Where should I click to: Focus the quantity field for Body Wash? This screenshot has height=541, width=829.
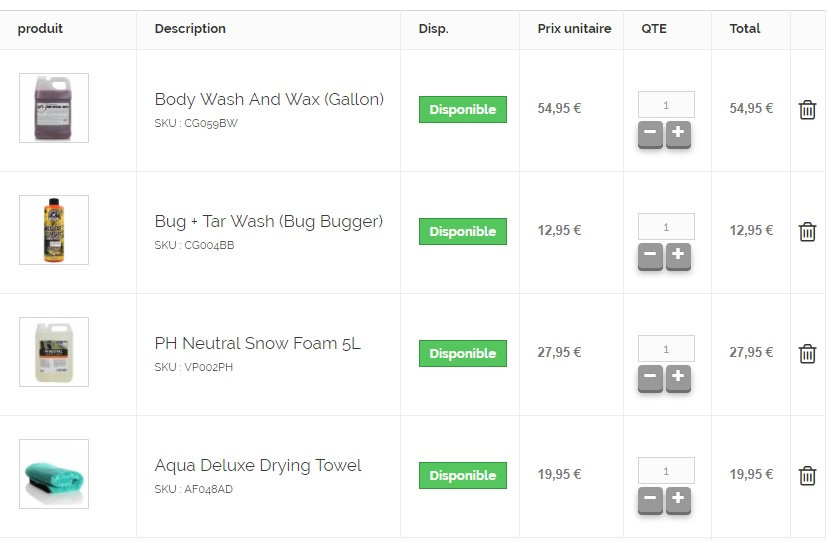(x=666, y=105)
